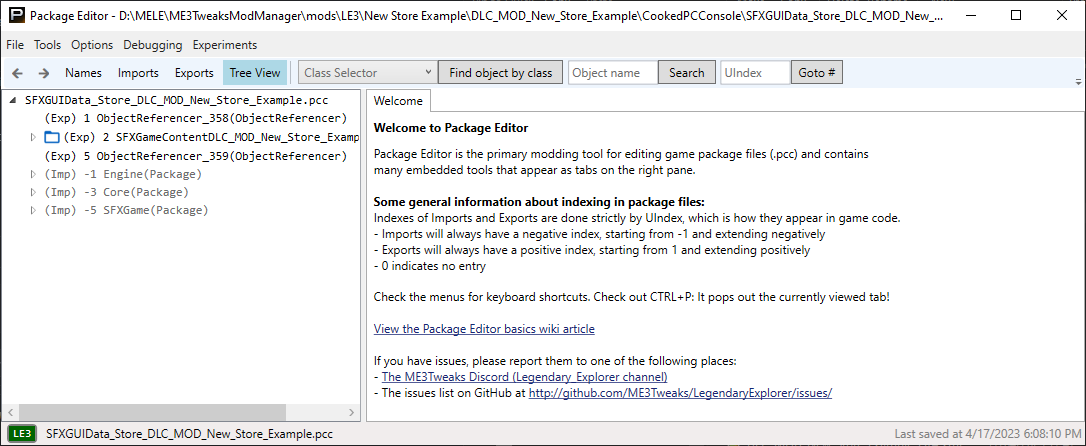Click the tree scrollbar right arrow
The width and height of the screenshot is (1086, 446).
click(x=351, y=412)
